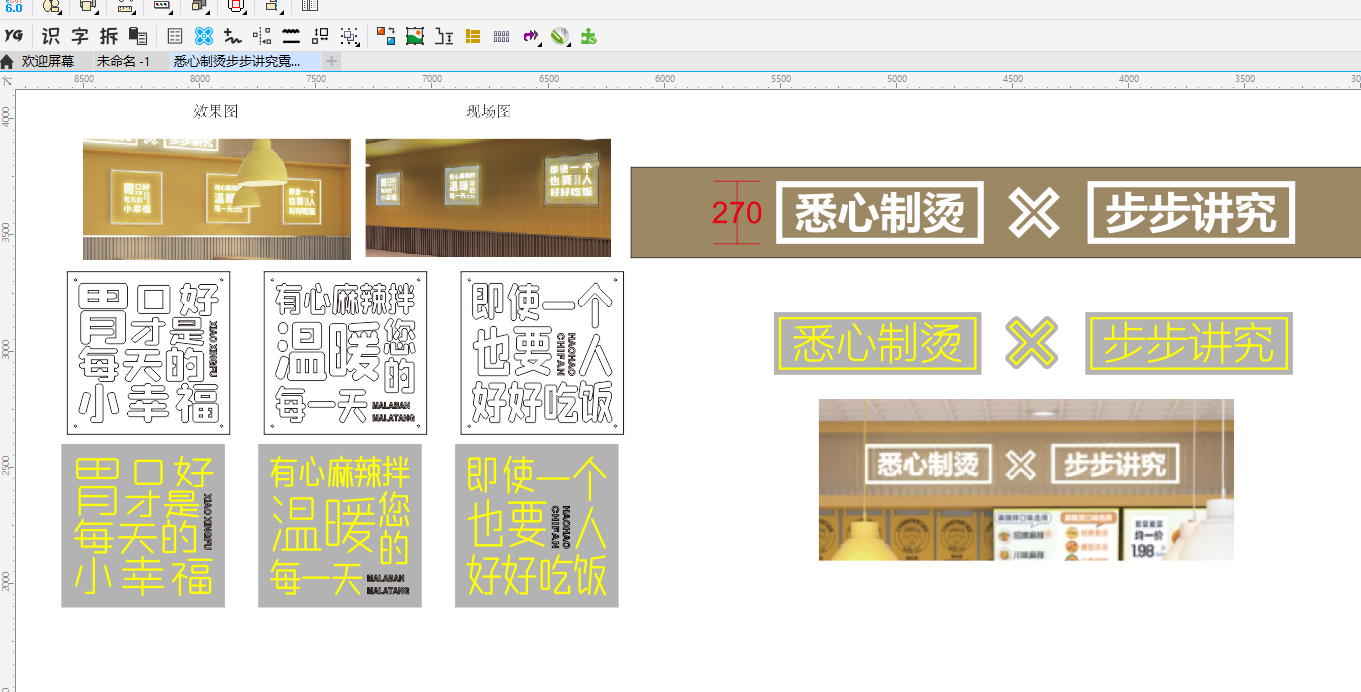Click the swap-squares arrangement icon
The width and height of the screenshot is (1361, 692).
tap(320, 36)
